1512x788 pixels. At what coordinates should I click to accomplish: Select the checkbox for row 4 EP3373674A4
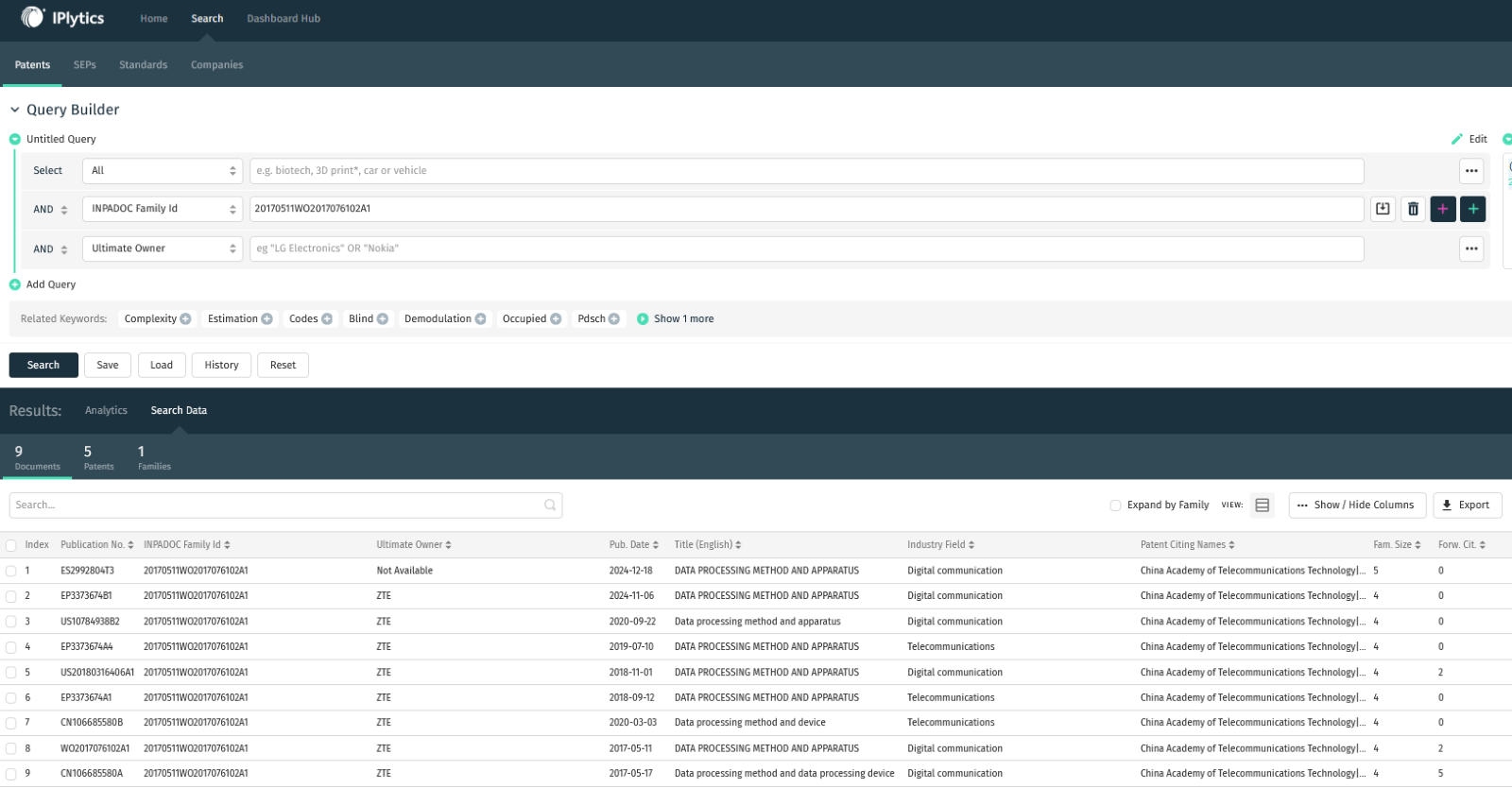11,647
